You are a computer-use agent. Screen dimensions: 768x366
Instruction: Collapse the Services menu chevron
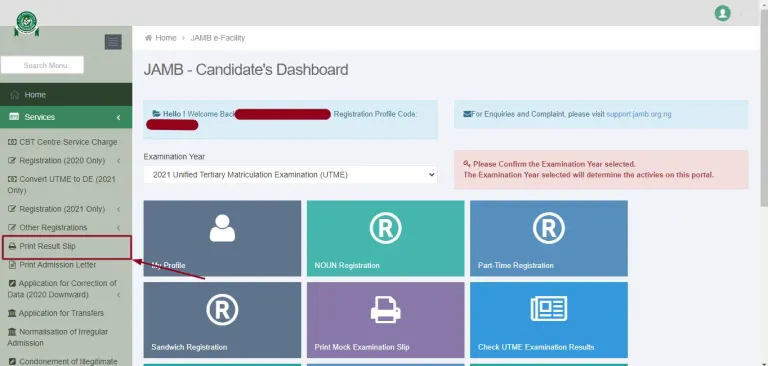point(119,117)
